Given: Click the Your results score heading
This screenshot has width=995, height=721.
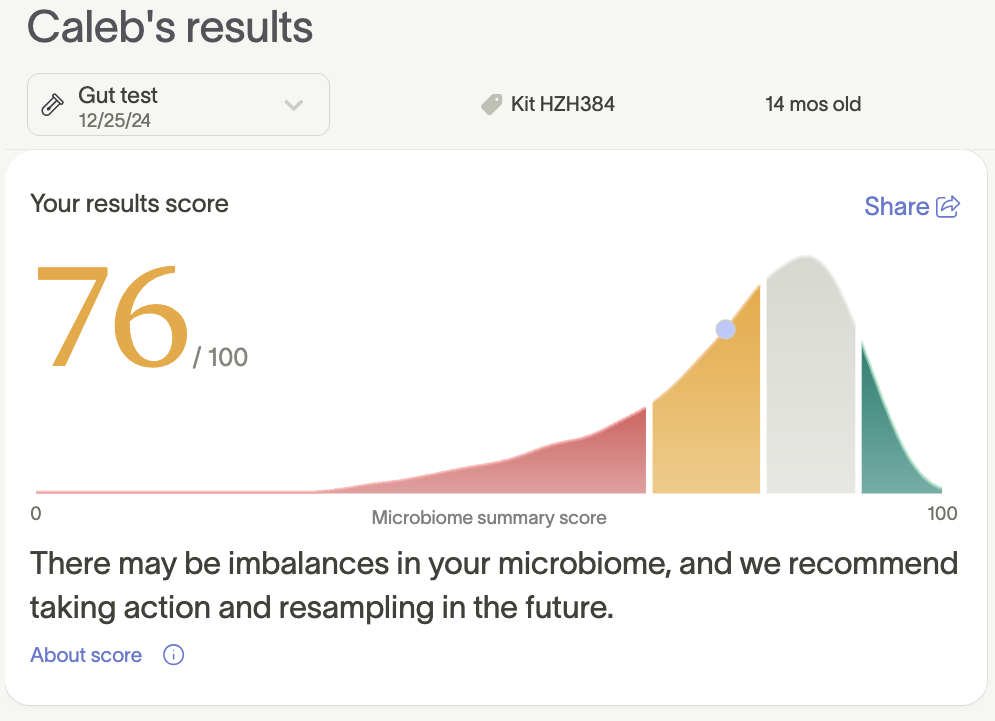Looking at the screenshot, I should (x=129, y=204).
